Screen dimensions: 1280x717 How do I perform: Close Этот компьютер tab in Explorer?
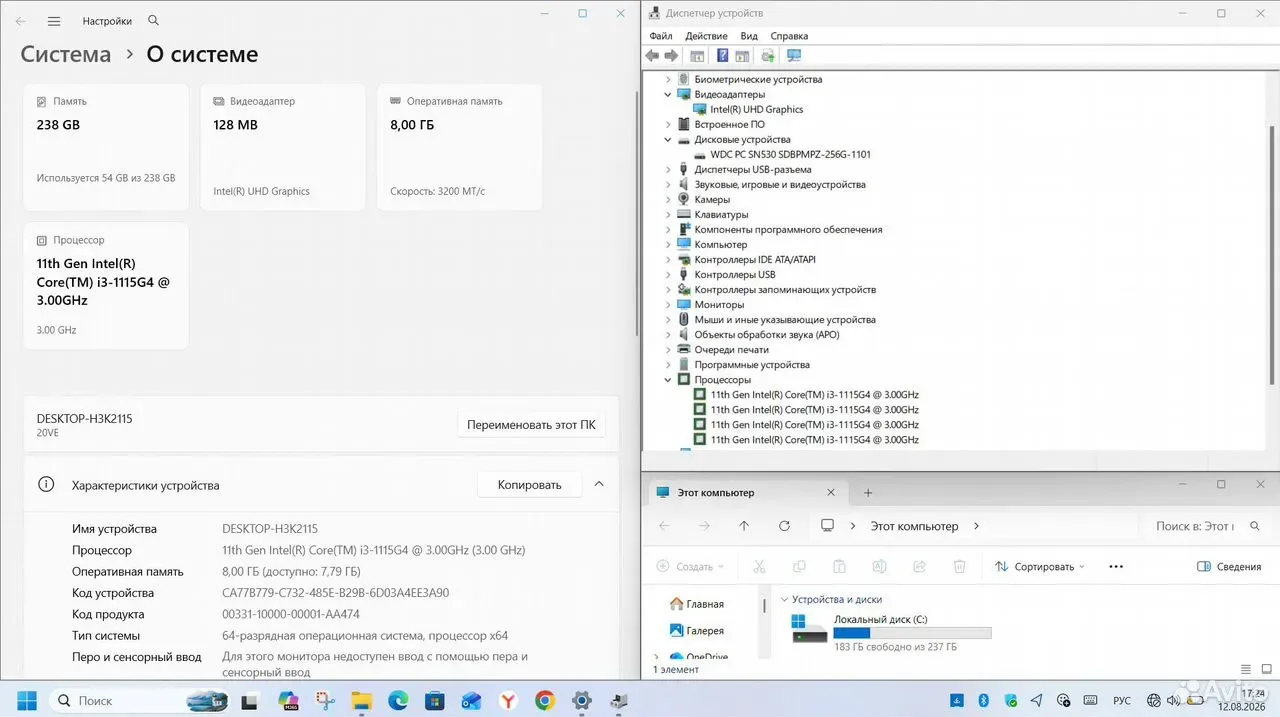tap(831, 492)
